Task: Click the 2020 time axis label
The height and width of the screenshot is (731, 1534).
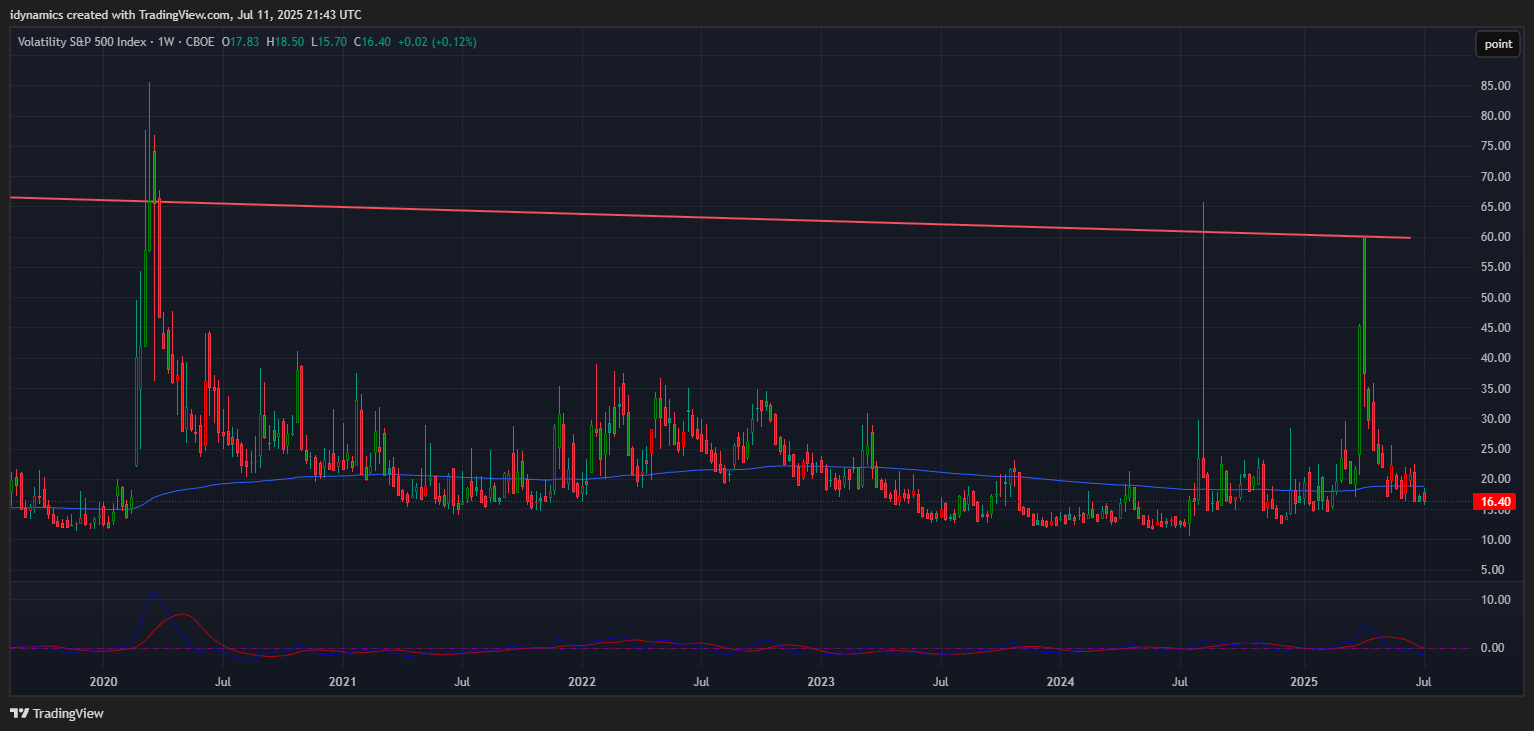Action: tap(104, 682)
